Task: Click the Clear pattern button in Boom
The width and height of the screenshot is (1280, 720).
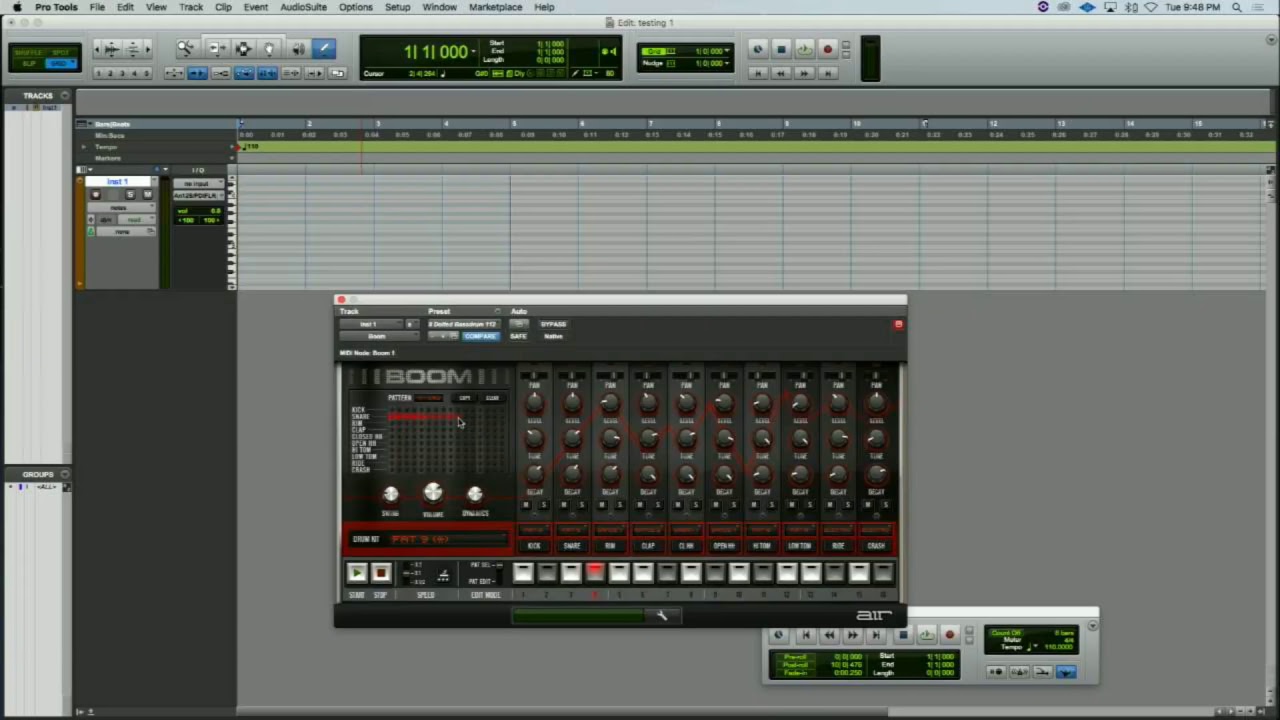Action: pyautogui.click(x=492, y=398)
